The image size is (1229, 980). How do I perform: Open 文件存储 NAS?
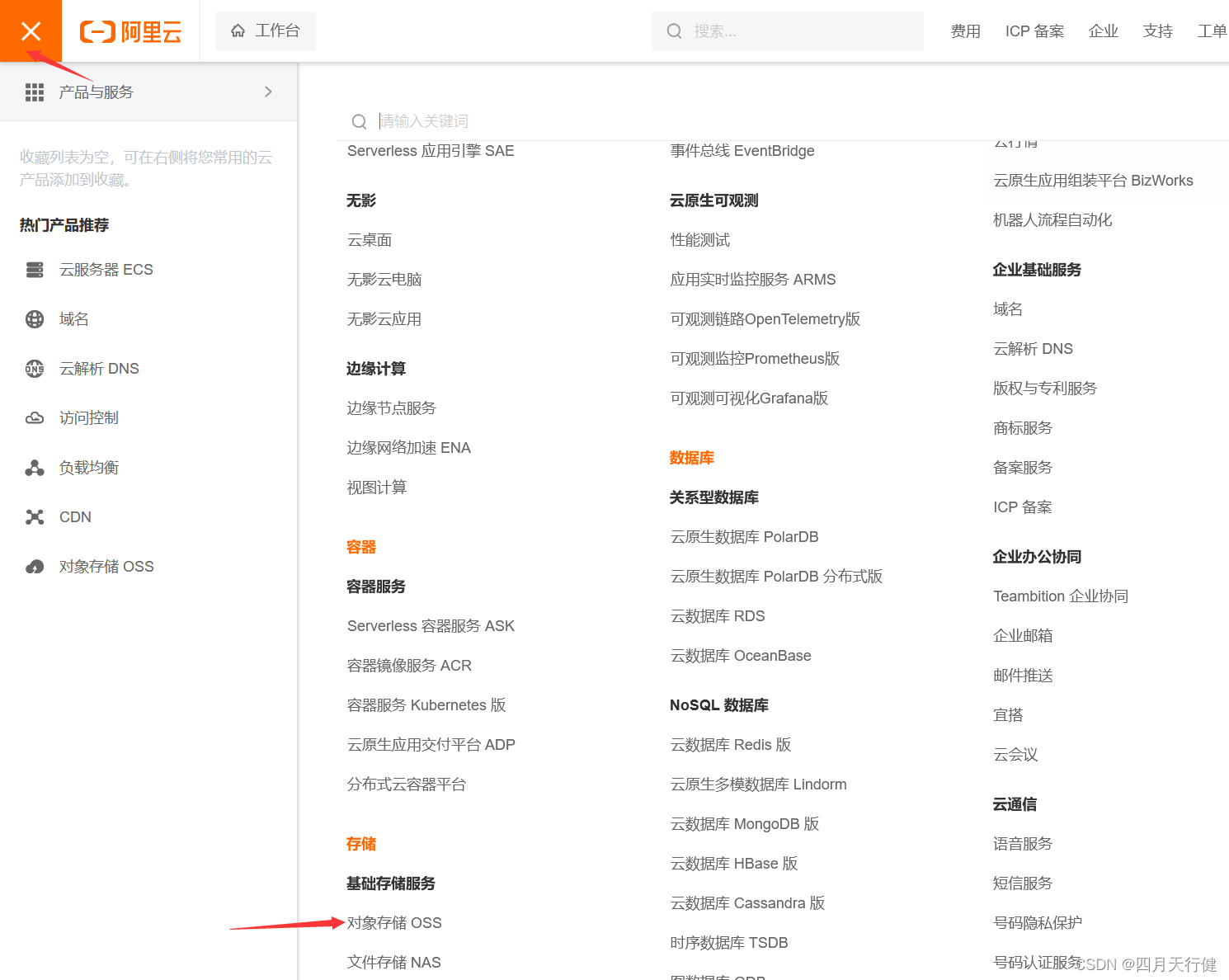(394, 963)
